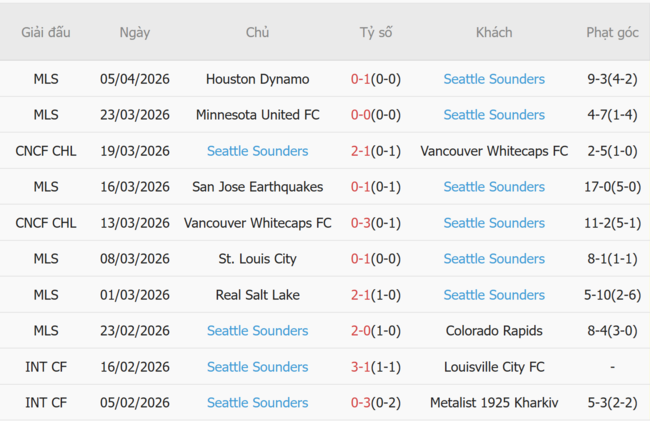Click the Giải đấu column header

coord(46,32)
